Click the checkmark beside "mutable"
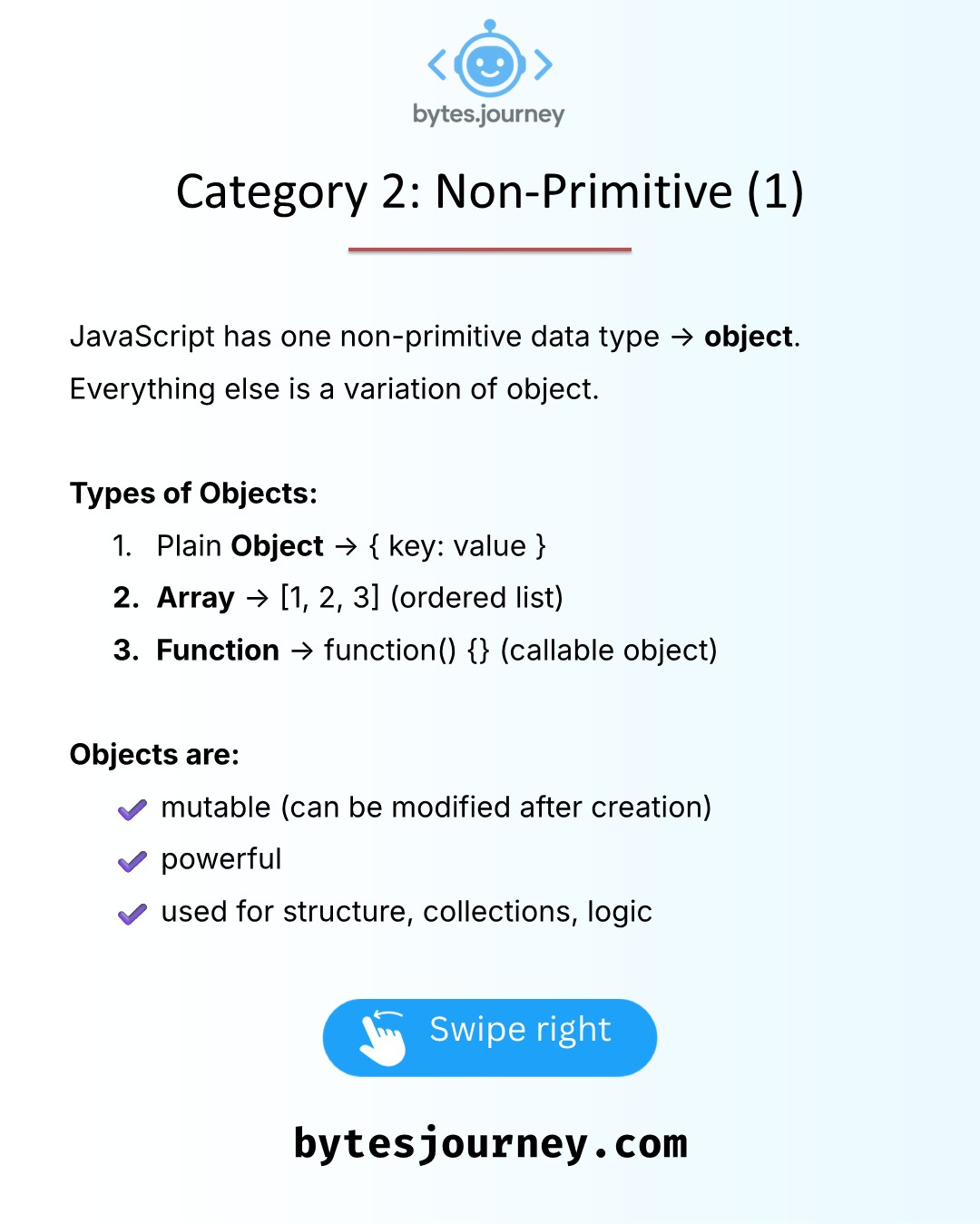This screenshot has height=1224, width=980. [x=132, y=809]
